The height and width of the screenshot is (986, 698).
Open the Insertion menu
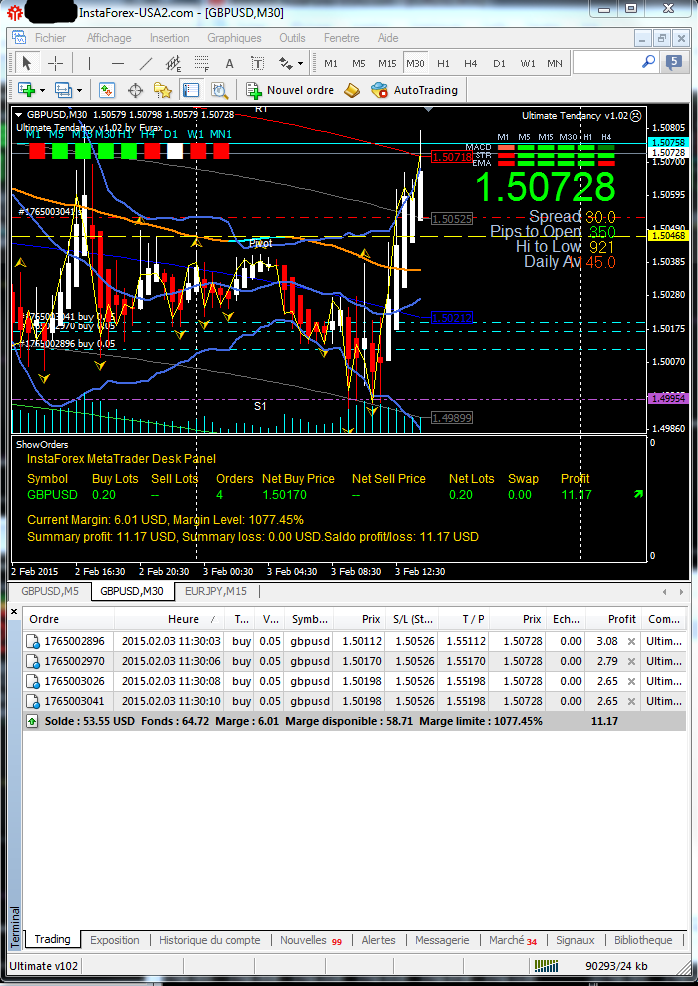169,38
